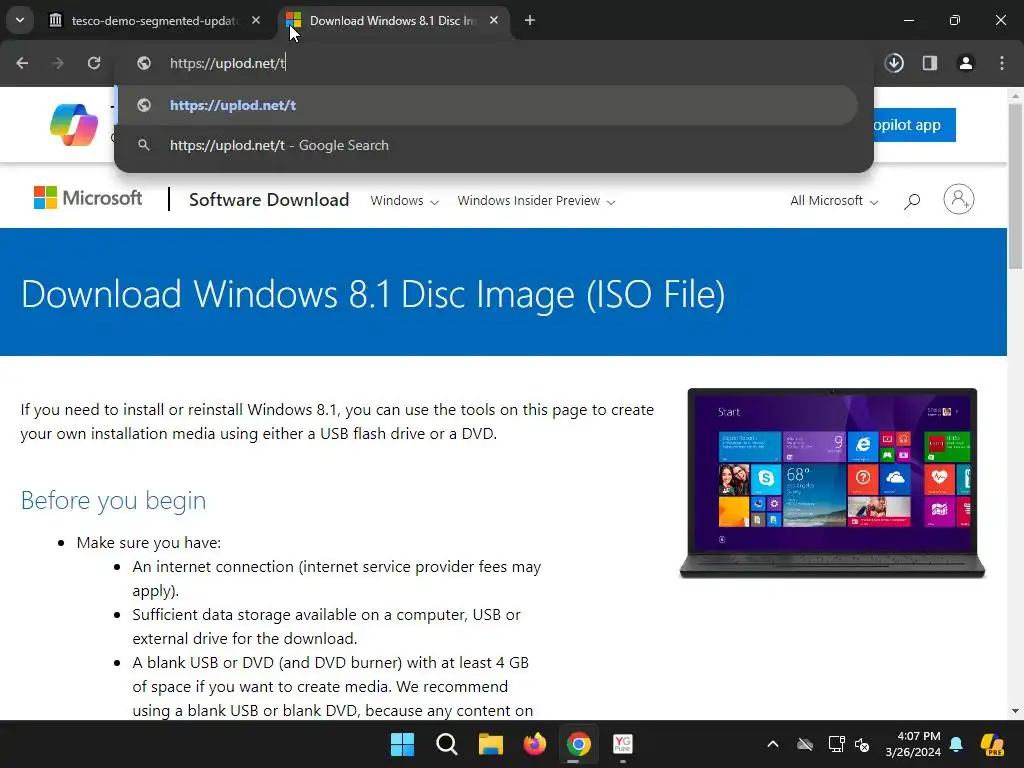Reload the page with the refresh icon
1024x768 pixels.
tap(94, 63)
